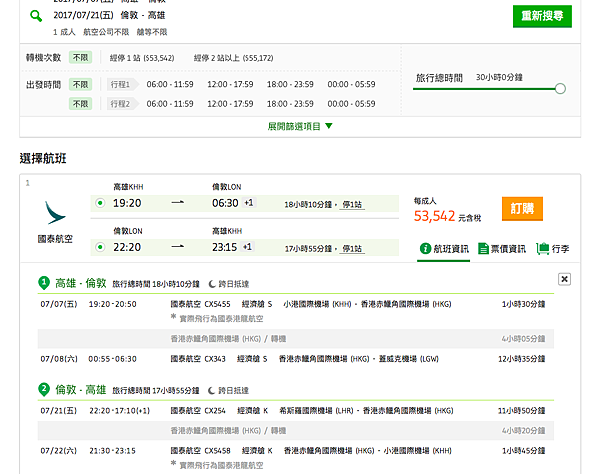Toggle 不限 for 行程2 departure time
The height and width of the screenshot is (474, 600).
(x=80, y=104)
